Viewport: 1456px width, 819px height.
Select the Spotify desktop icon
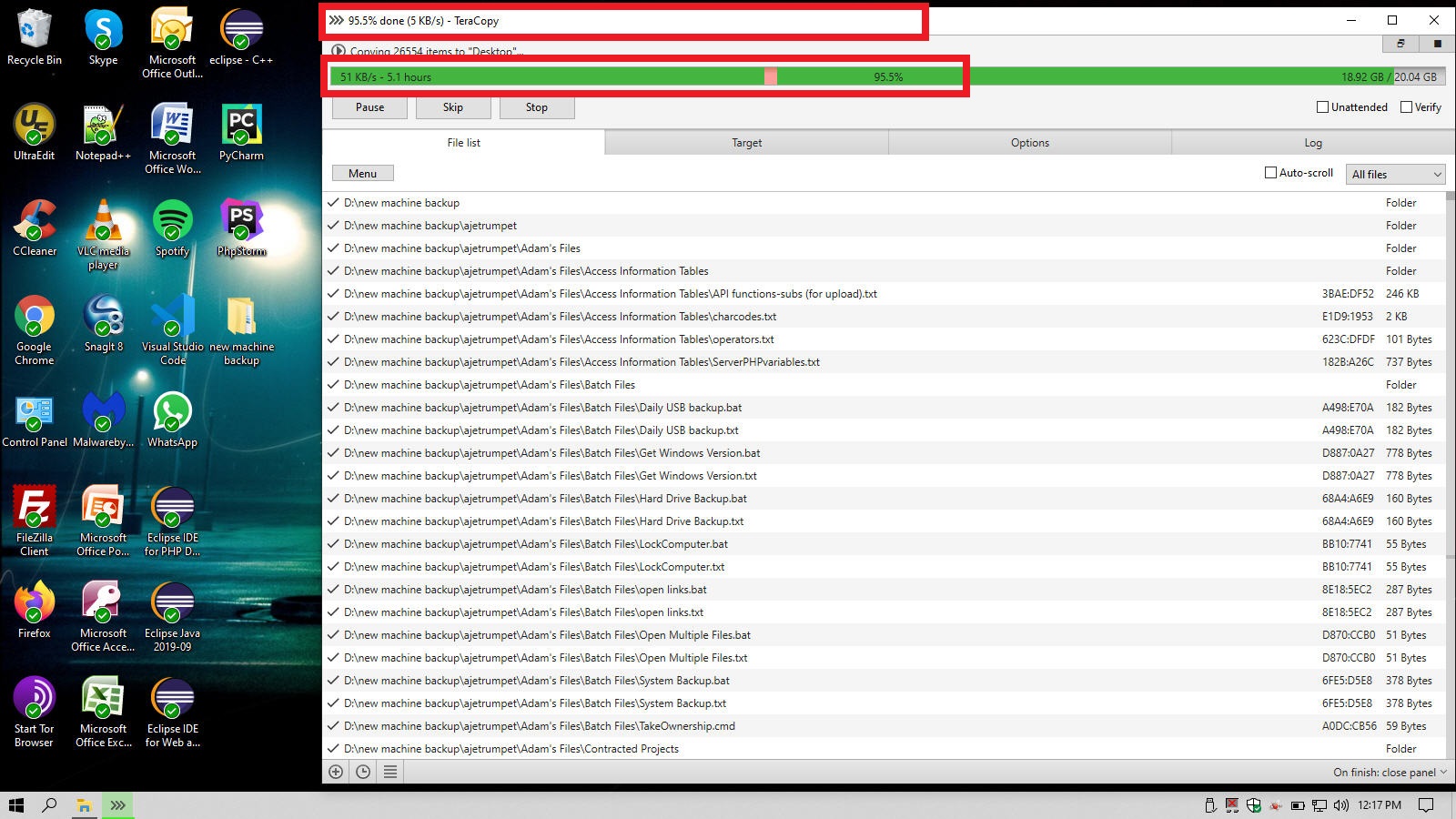point(172,229)
